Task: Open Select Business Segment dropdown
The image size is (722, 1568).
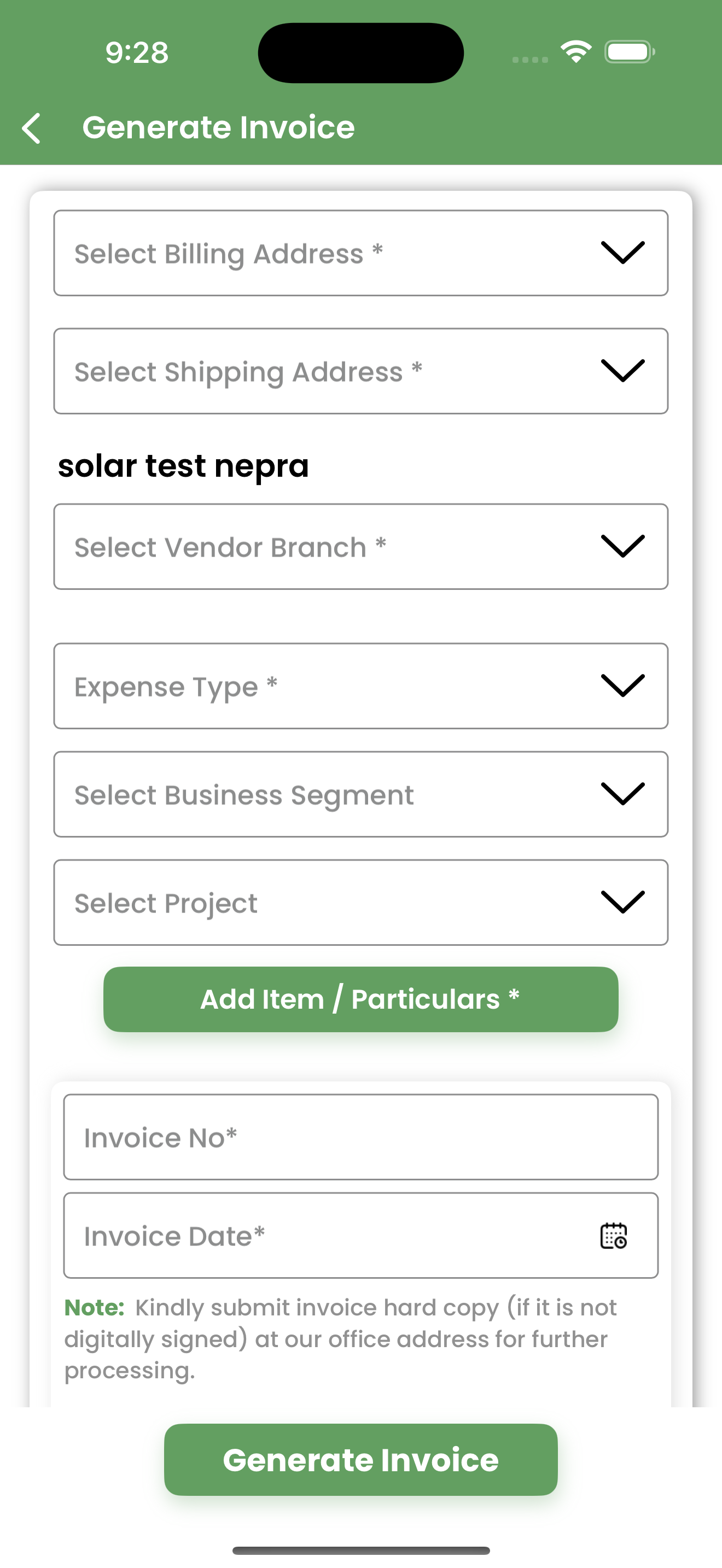Action: point(361,794)
